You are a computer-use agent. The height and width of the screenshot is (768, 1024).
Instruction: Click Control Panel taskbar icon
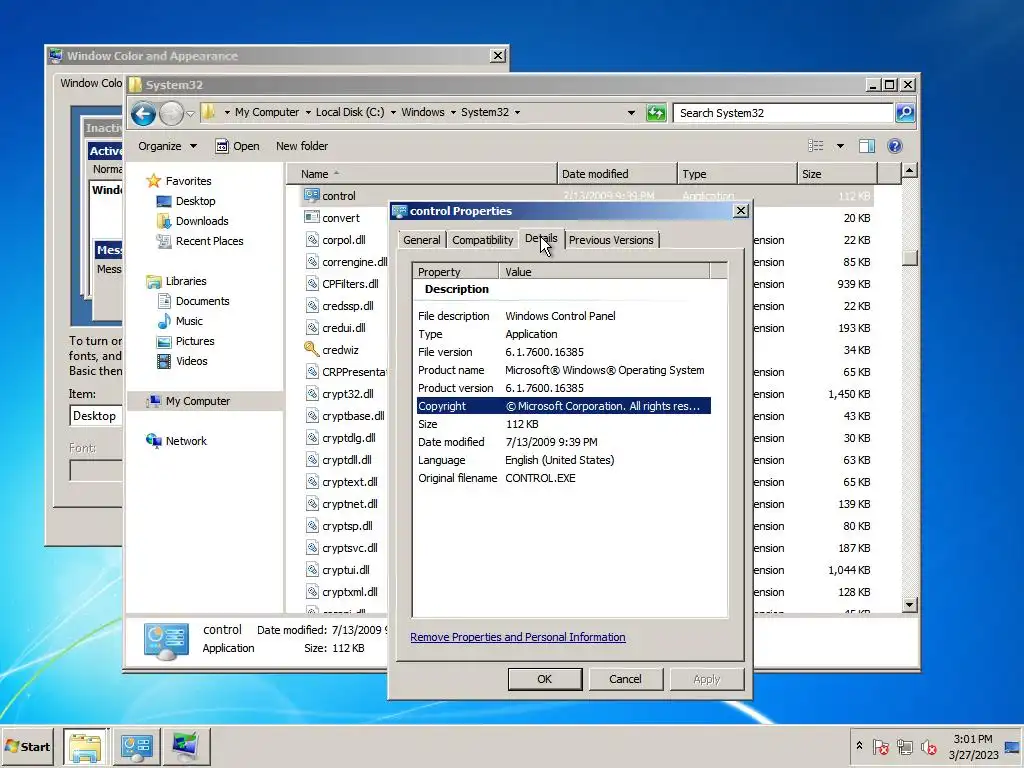(x=136, y=746)
